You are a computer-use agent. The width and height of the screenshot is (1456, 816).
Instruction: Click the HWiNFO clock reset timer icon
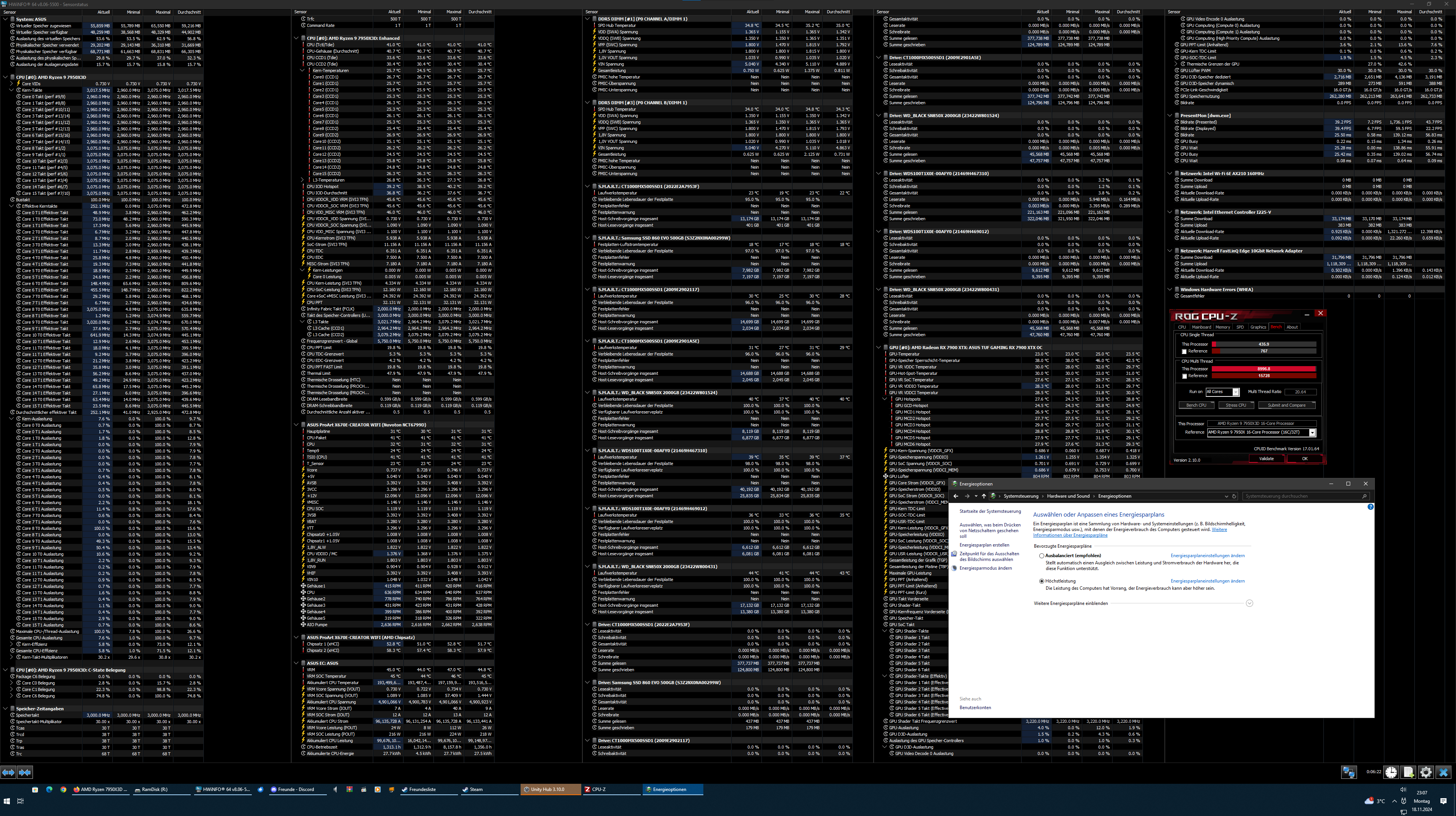click(x=1391, y=772)
